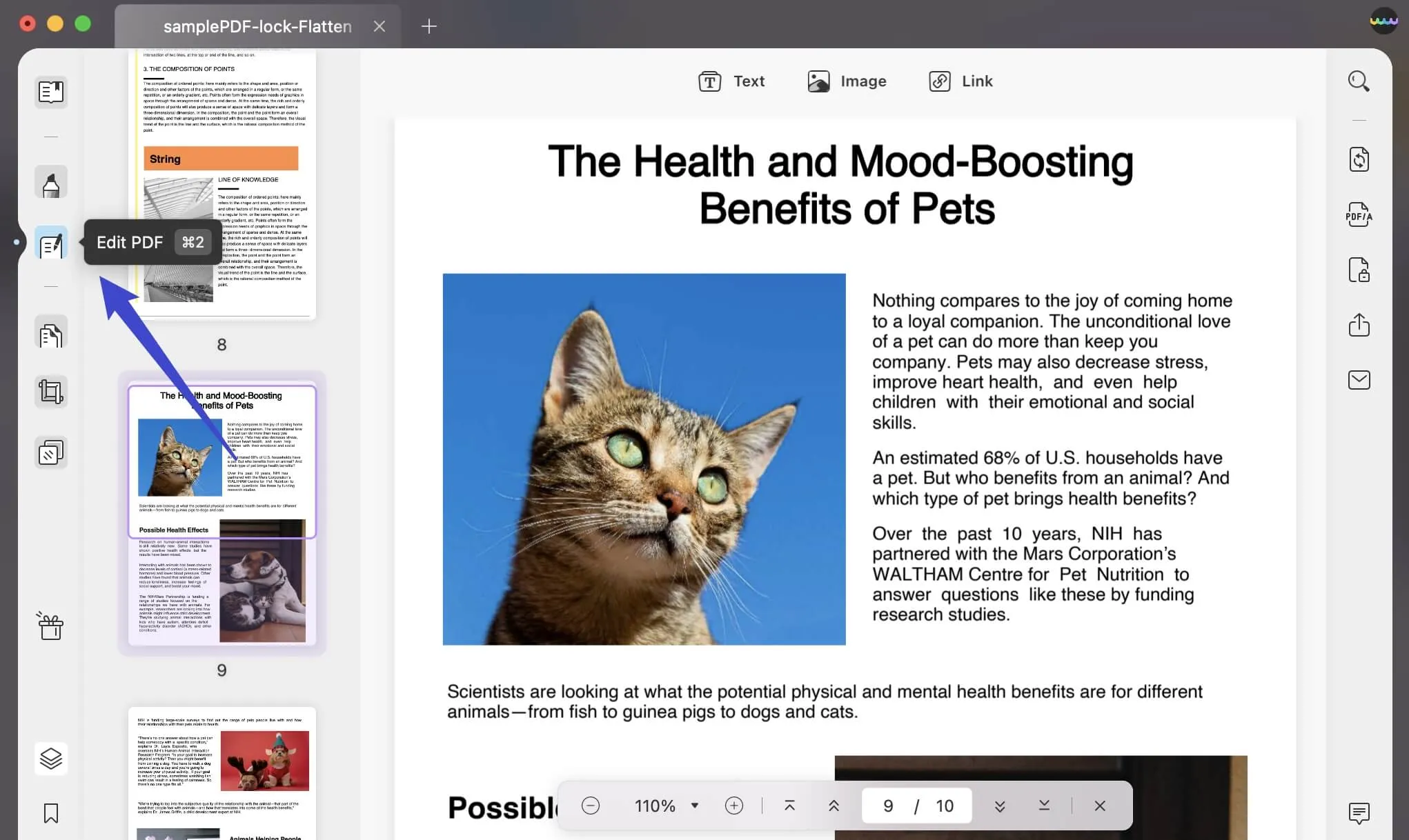Click the close pagination overlay button
Viewport: 1409px width, 840px height.
click(x=1099, y=805)
